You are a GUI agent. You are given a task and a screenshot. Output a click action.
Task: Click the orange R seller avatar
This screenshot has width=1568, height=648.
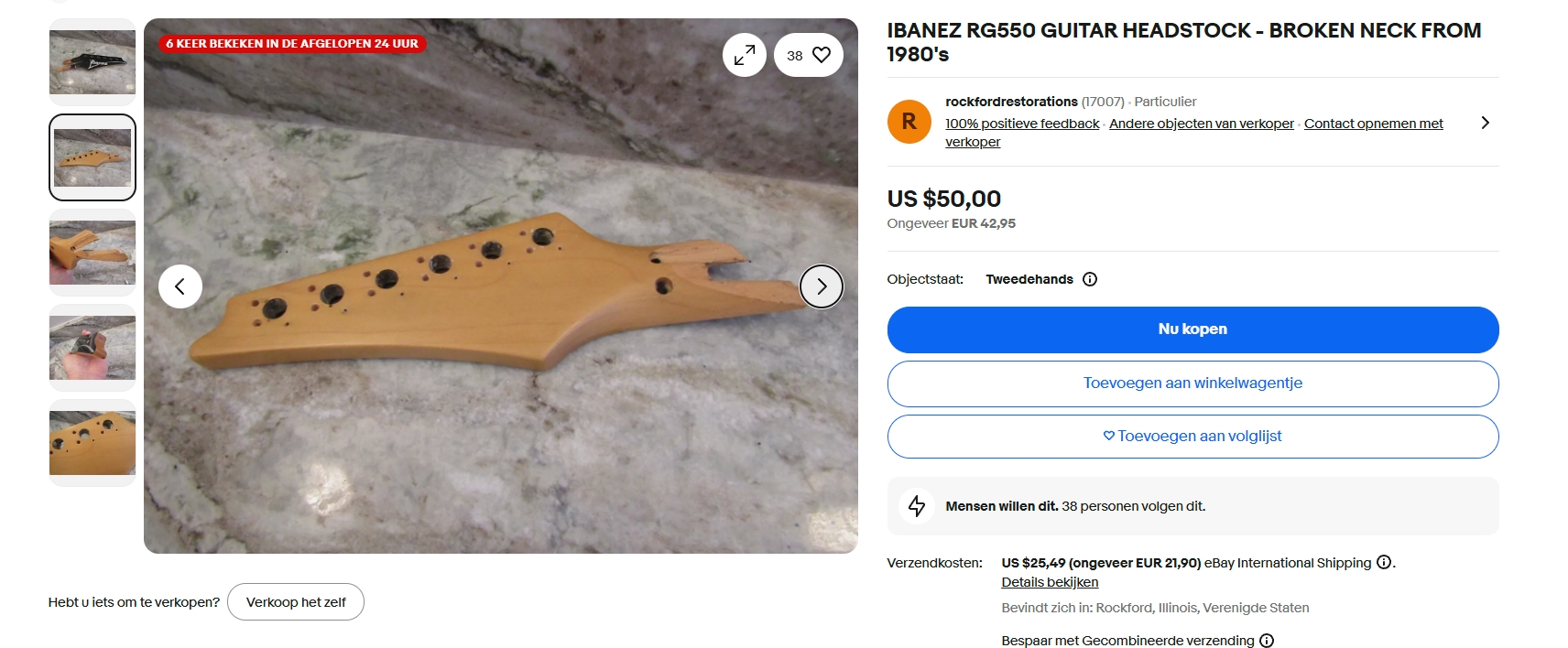pyautogui.click(x=909, y=122)
